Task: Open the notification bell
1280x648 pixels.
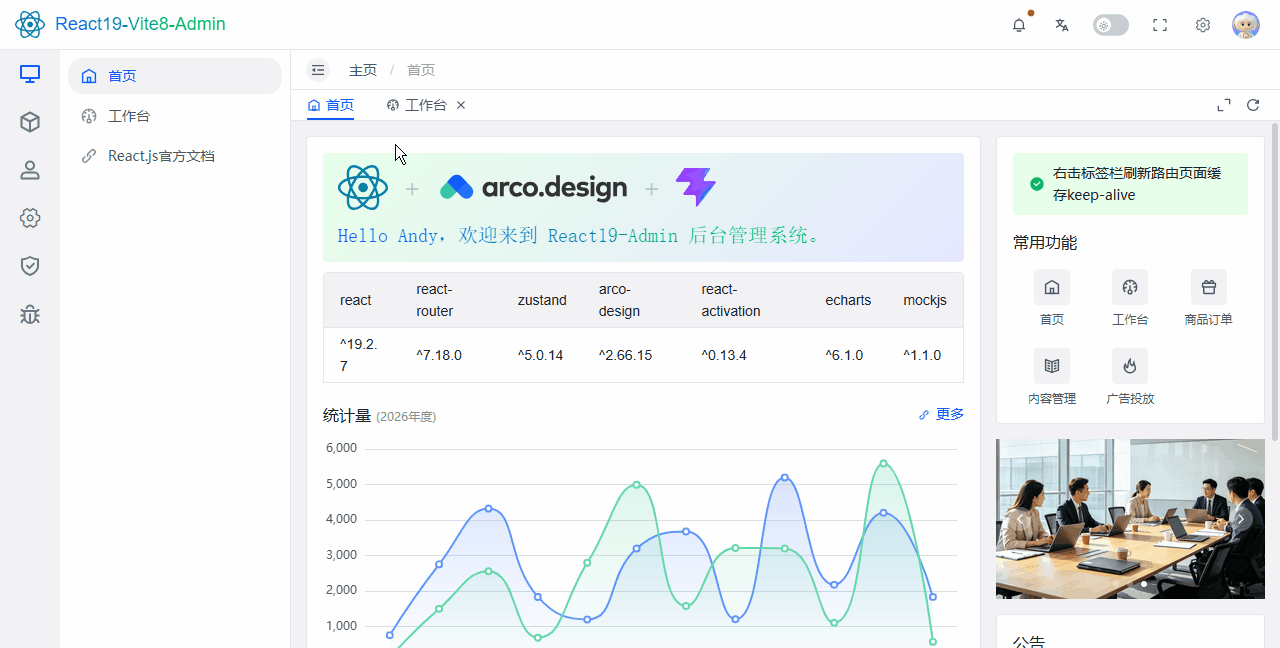Action: tap(1019, 25)
